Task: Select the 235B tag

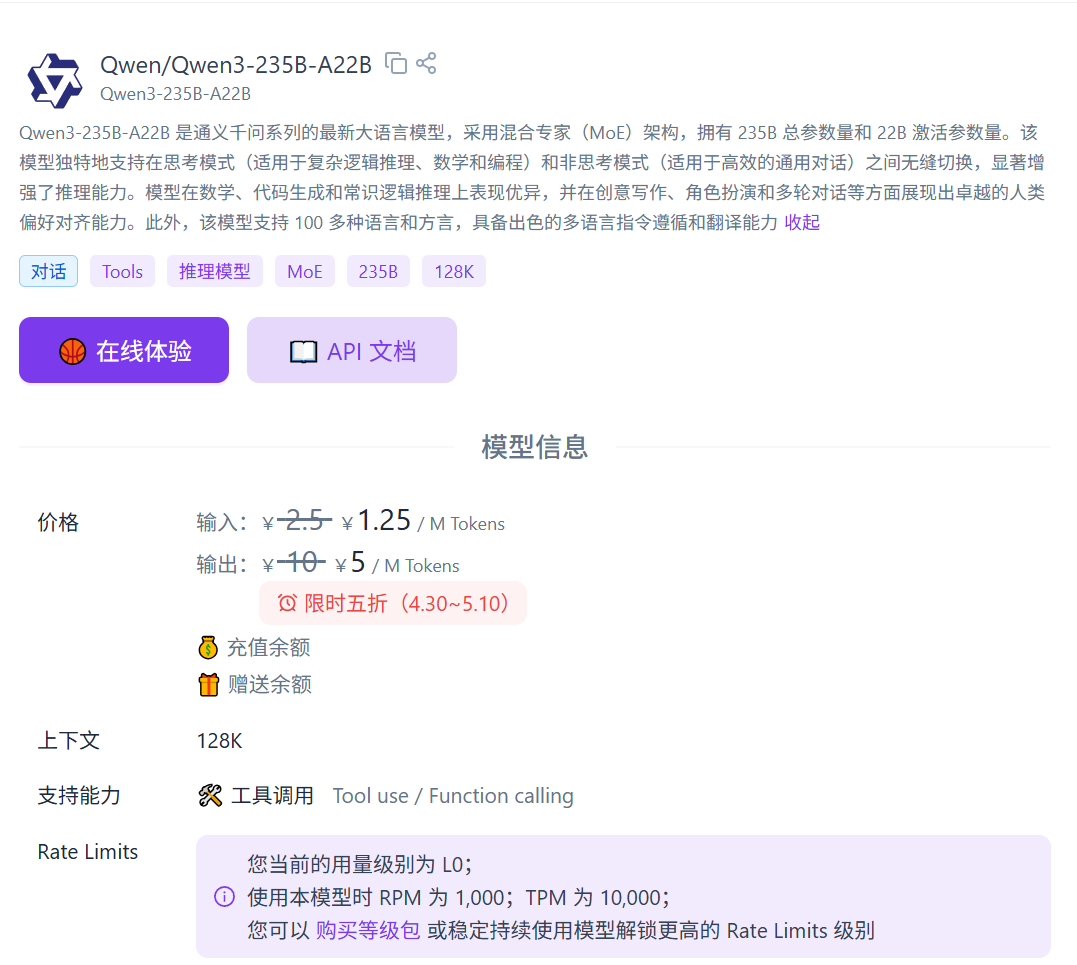Action: click(x=378, y=271)
